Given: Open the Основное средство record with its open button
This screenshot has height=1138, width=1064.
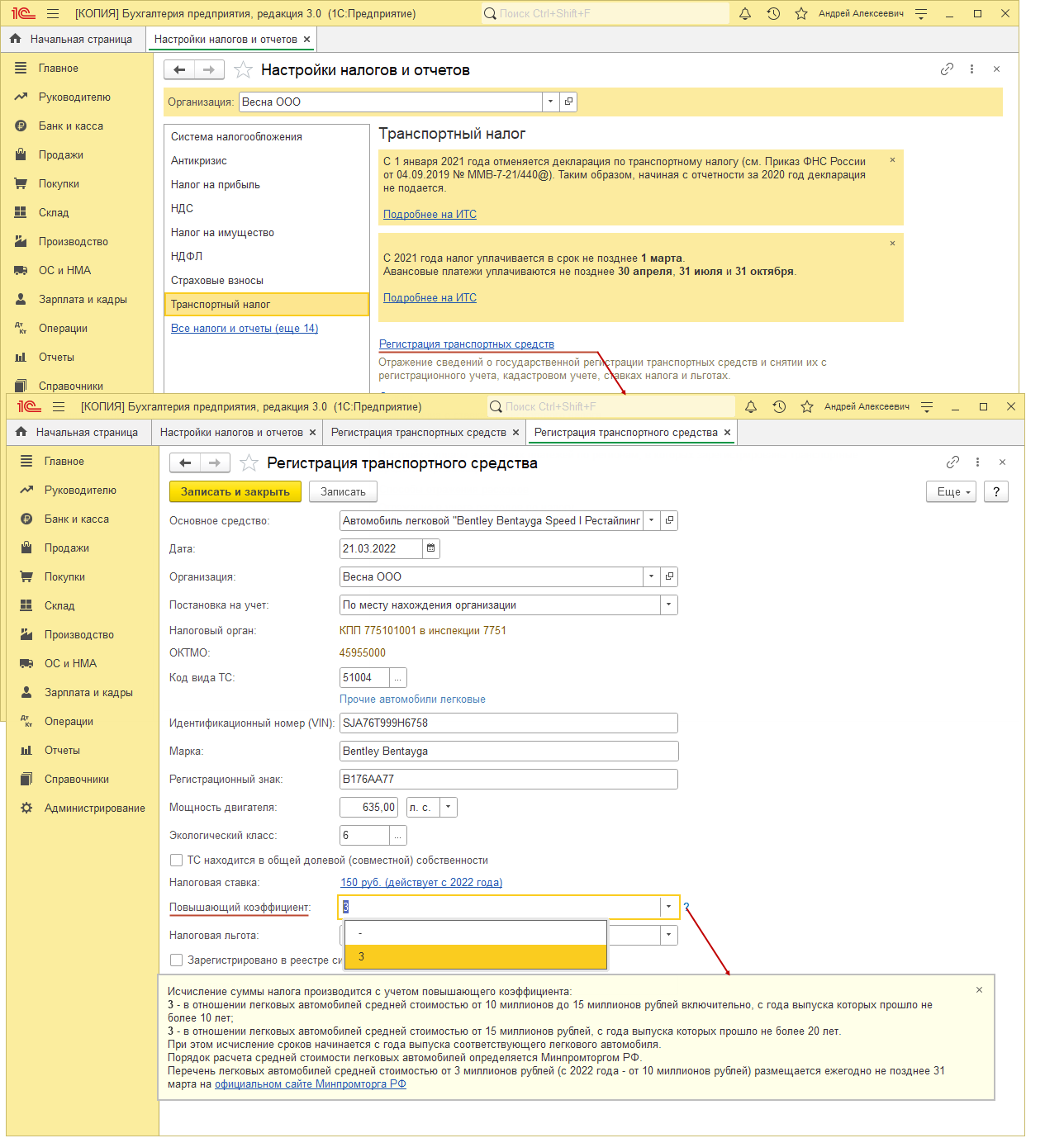Looking at the screenshot, I should (669, 520).
